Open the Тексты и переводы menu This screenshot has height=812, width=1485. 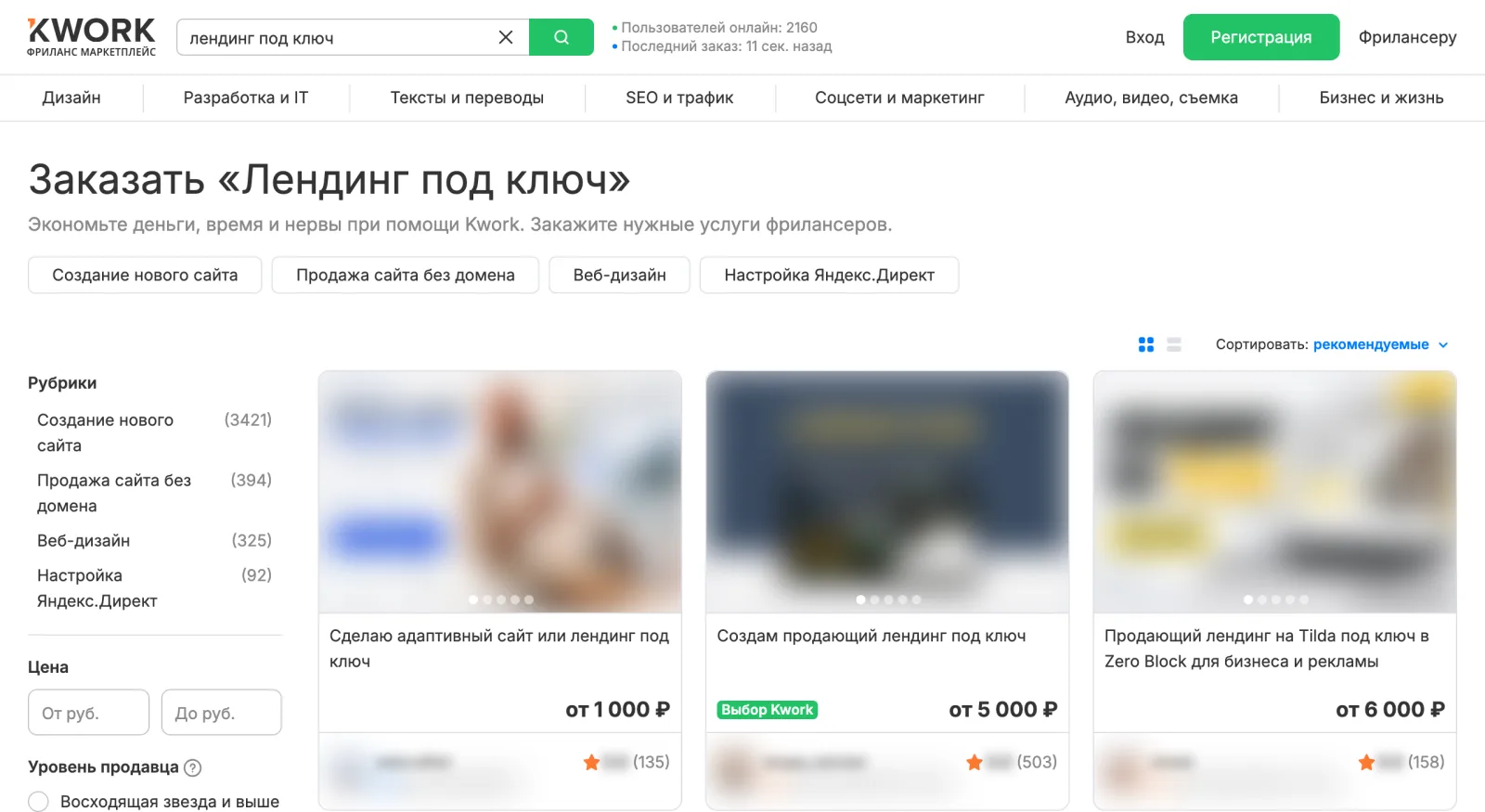pyautogui.click(x=467, y=97)
